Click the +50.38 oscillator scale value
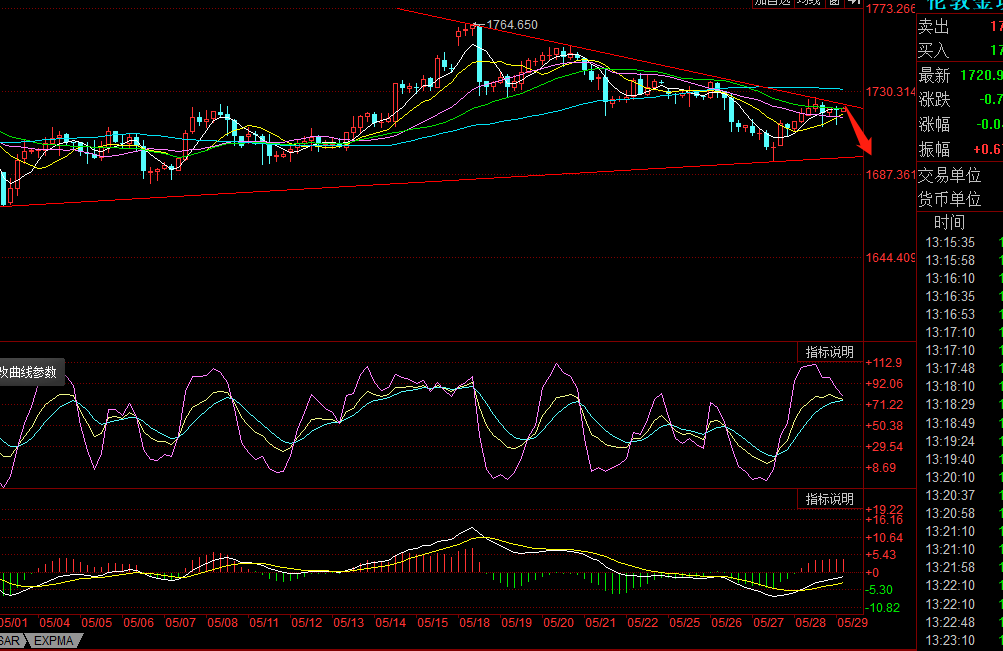The image size is (1003, 651). (884, 425)
